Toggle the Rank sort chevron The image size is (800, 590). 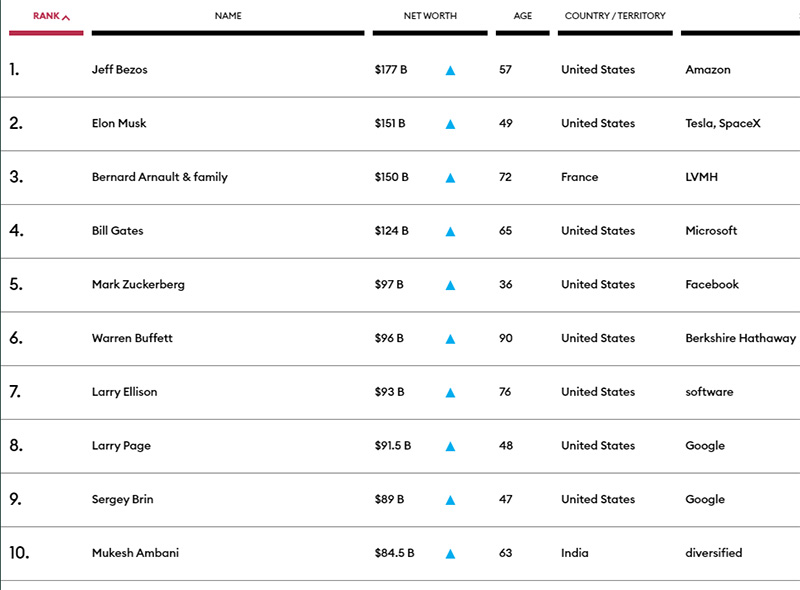tap(66, 17)
